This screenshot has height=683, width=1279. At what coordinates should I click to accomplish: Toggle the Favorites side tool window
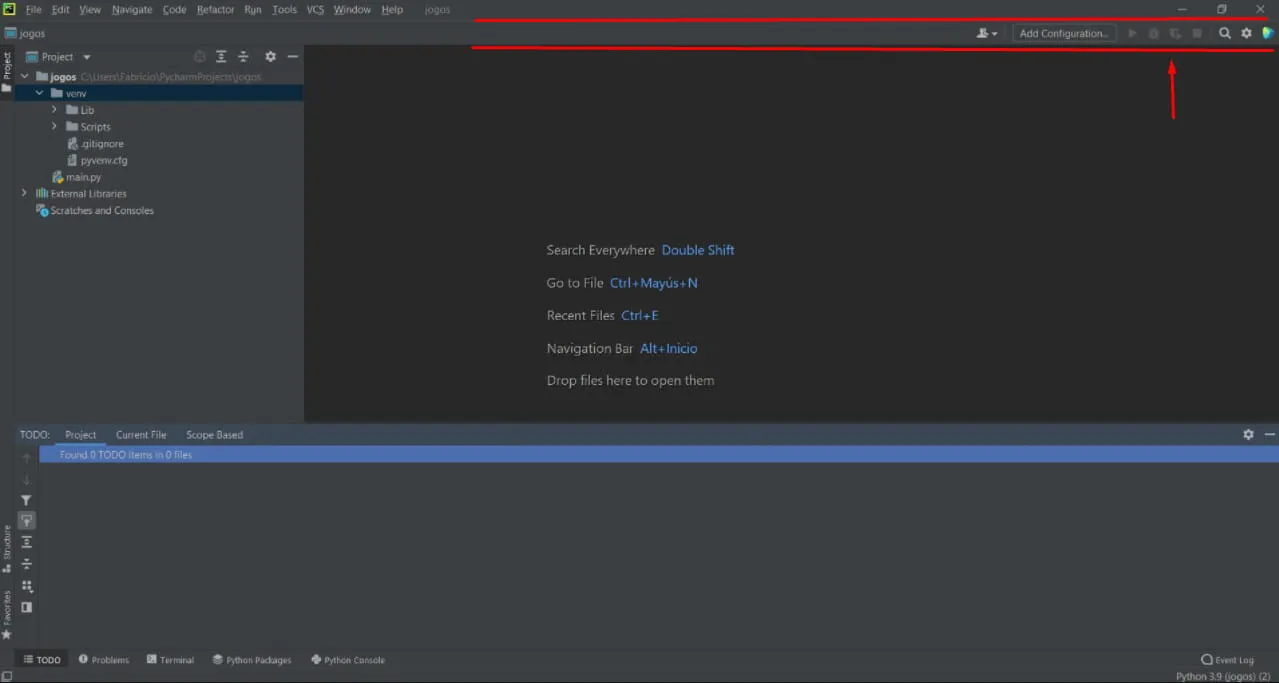7,612
